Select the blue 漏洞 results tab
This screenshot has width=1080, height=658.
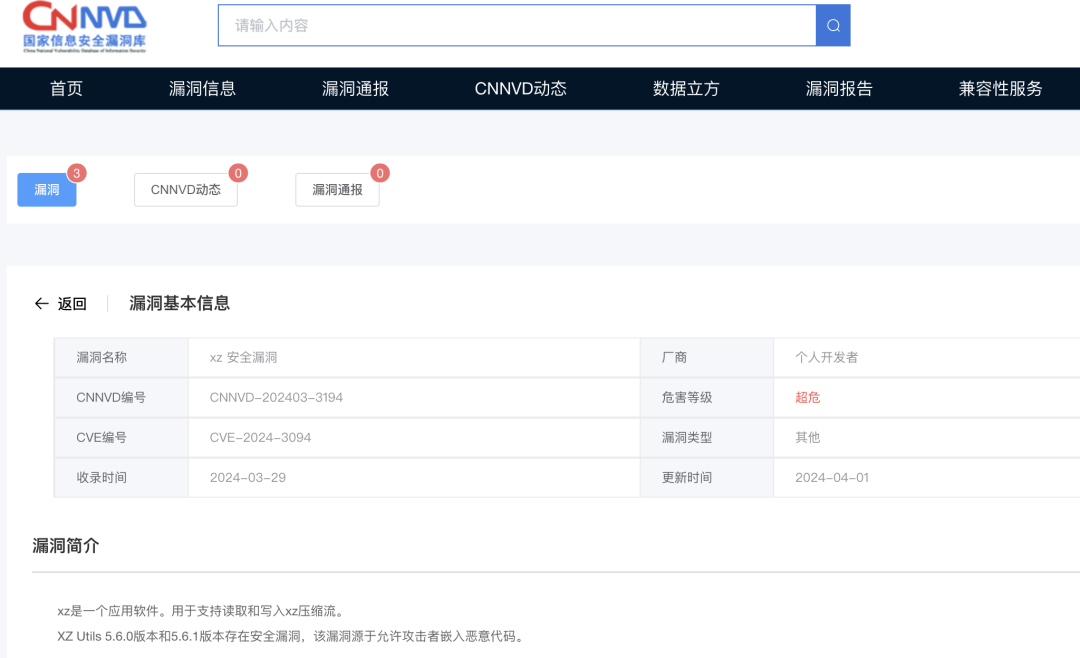point(47,189)
